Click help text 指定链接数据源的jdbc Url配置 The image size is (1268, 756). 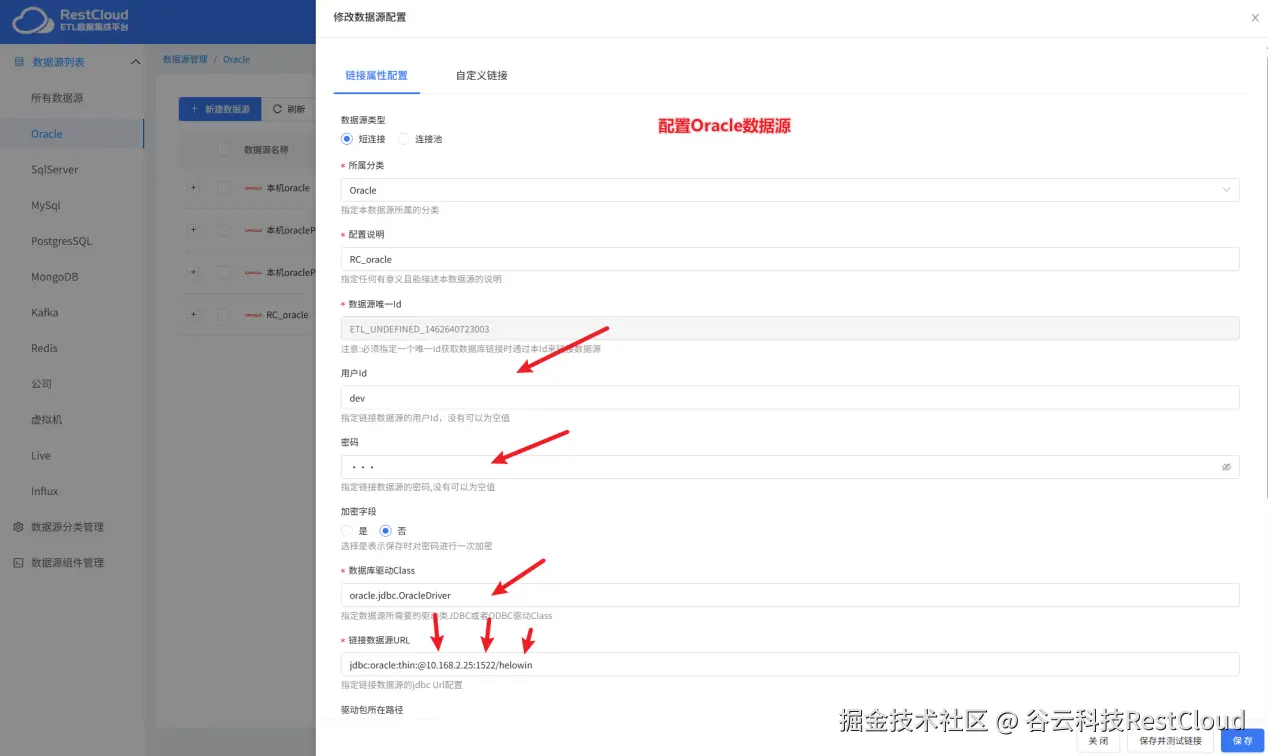coord(402,685)
